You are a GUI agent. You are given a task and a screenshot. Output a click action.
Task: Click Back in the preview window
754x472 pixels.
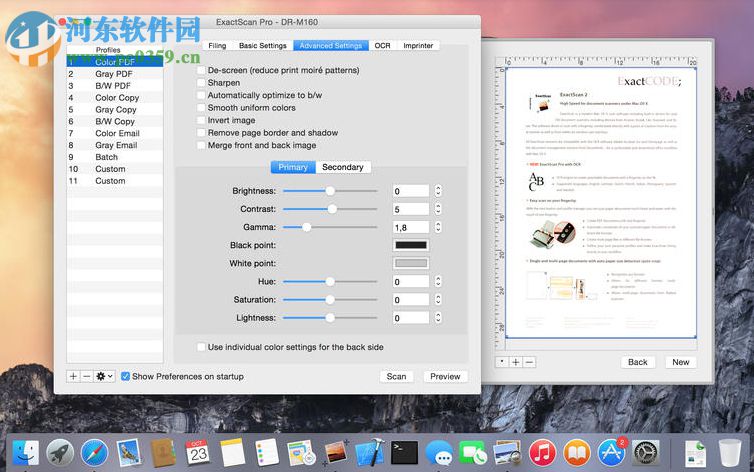(638, 362)
